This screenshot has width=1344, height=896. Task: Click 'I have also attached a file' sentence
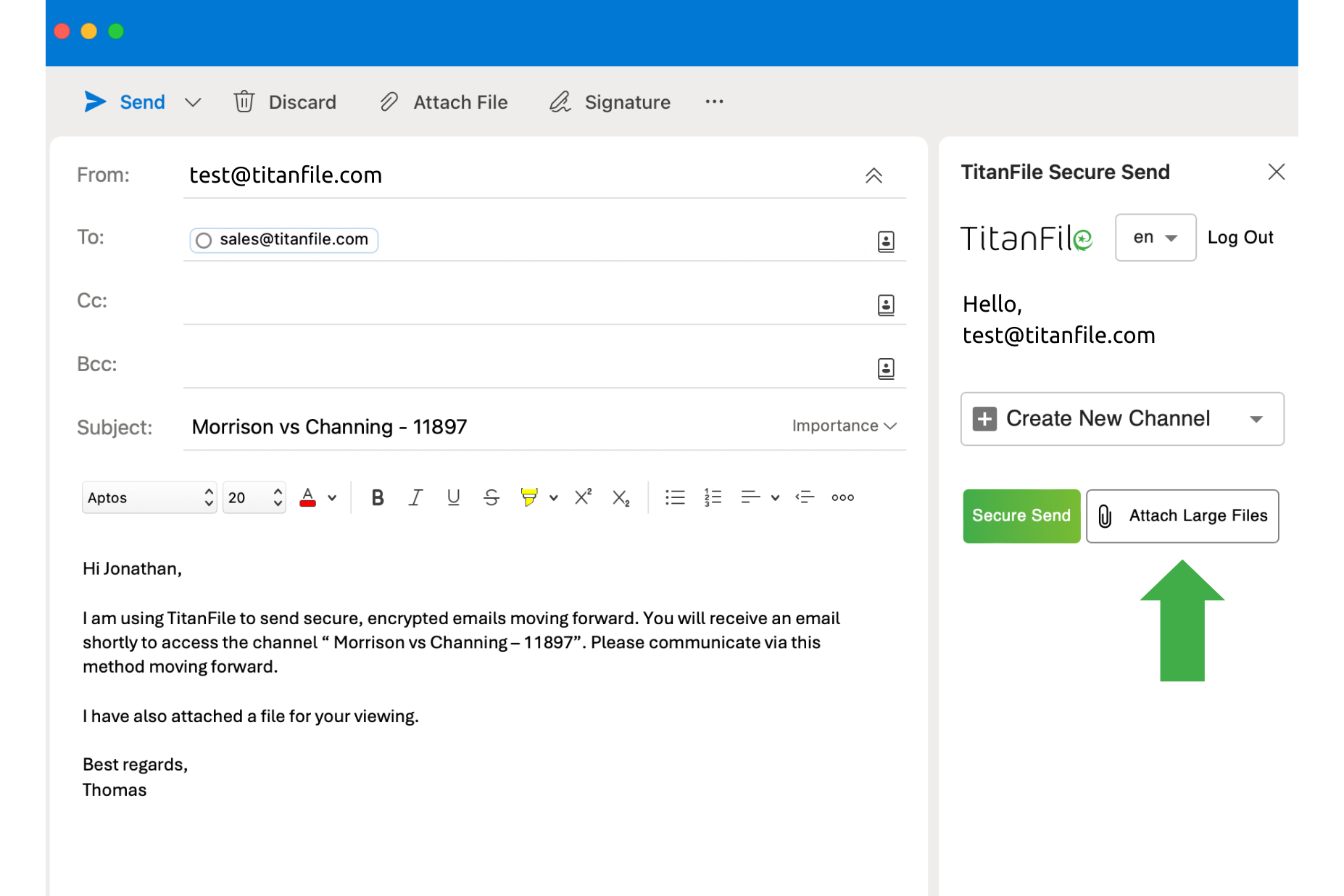251,717
